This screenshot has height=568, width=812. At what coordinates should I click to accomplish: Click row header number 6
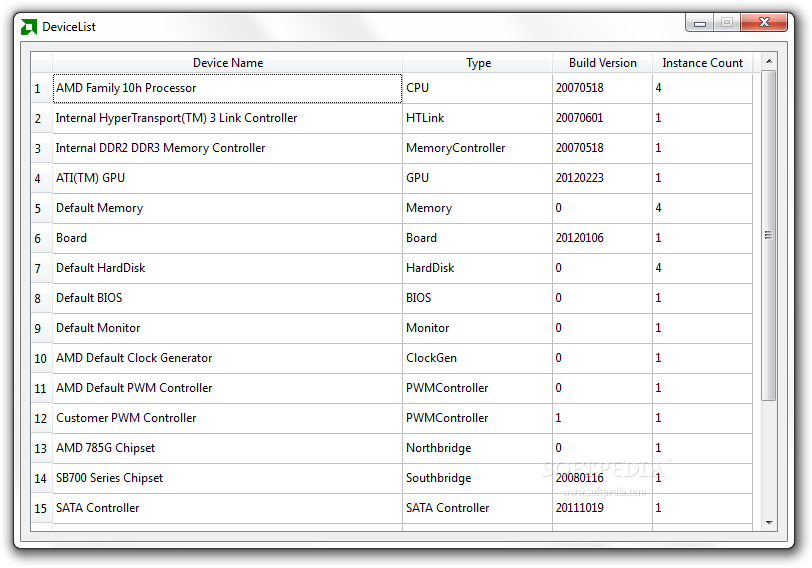pos(41,238)
